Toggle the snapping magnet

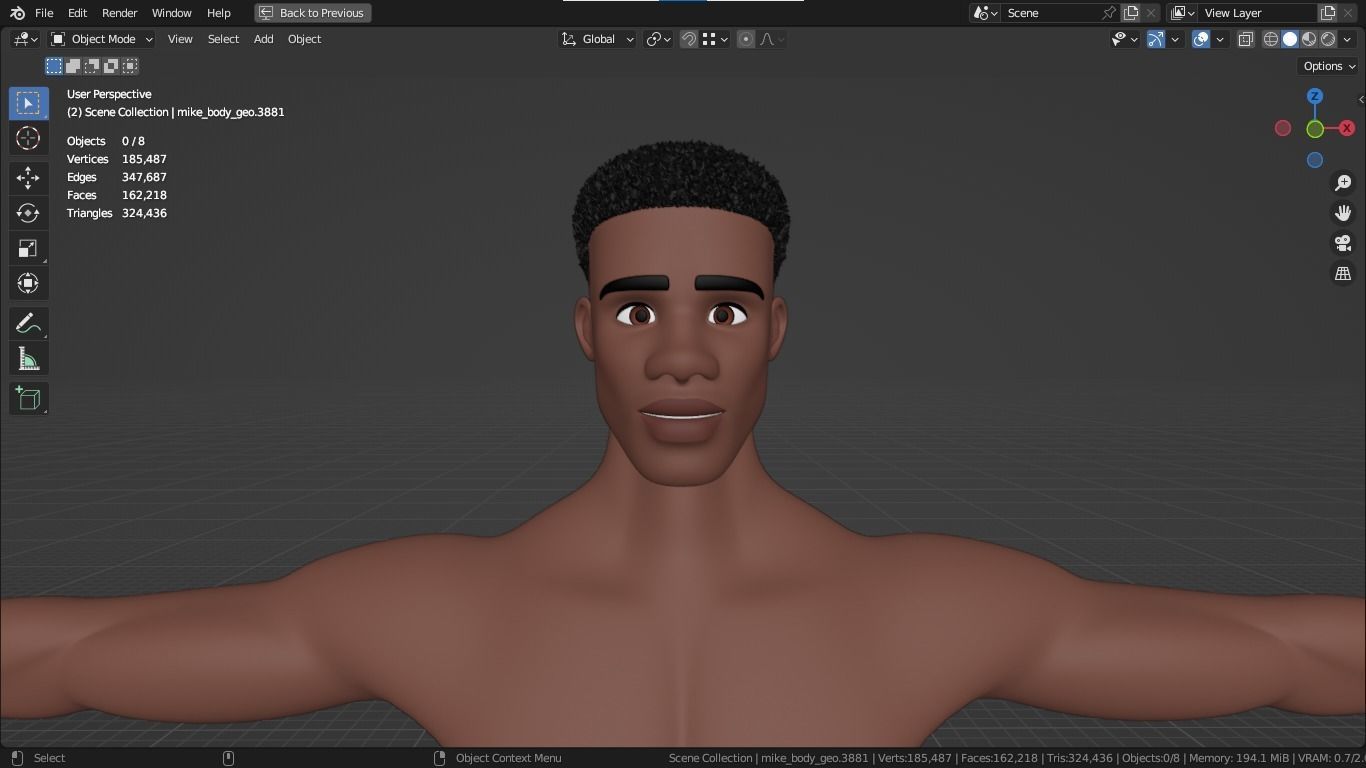point(689,39)
